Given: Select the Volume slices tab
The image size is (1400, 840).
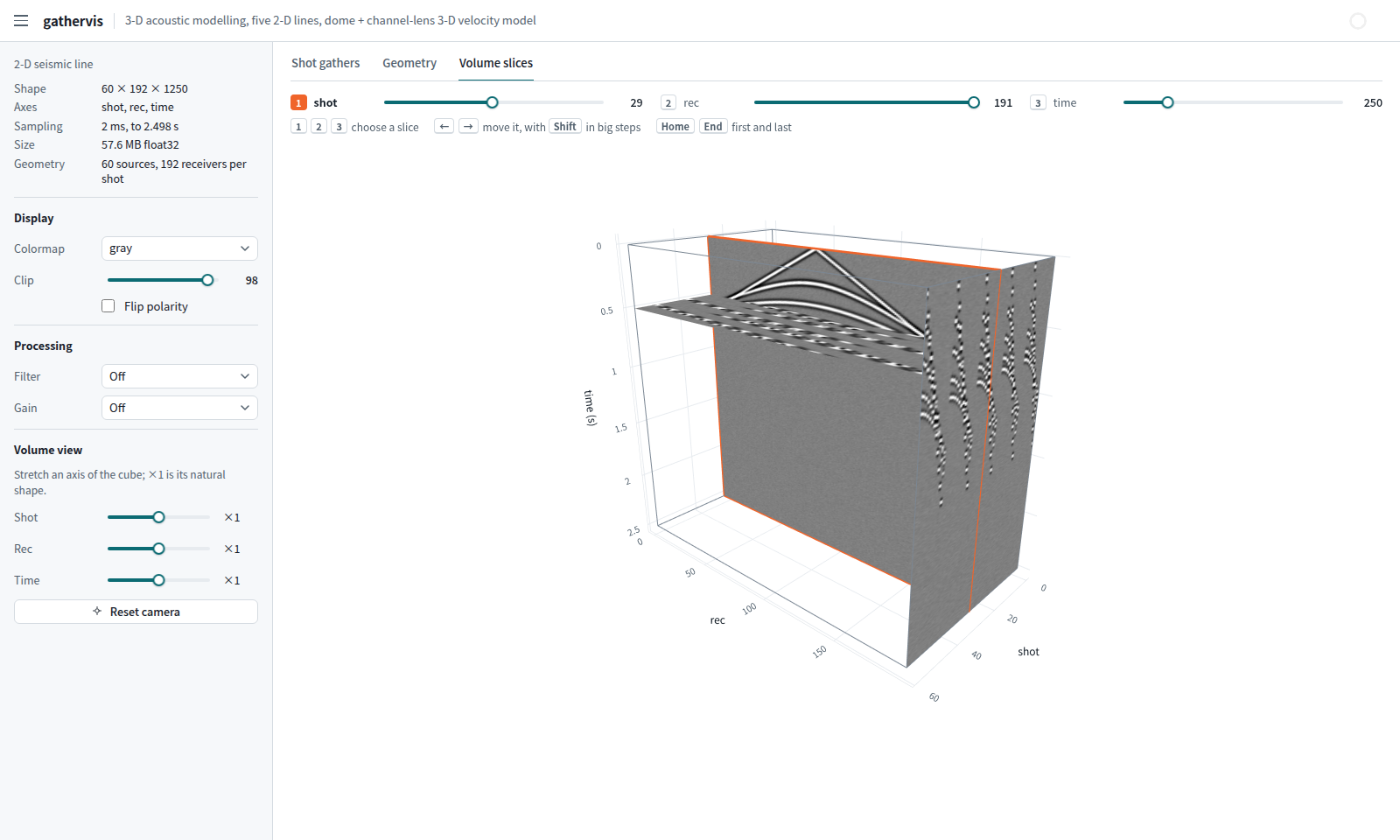Looking at the screenshot, I should point(496,63).
